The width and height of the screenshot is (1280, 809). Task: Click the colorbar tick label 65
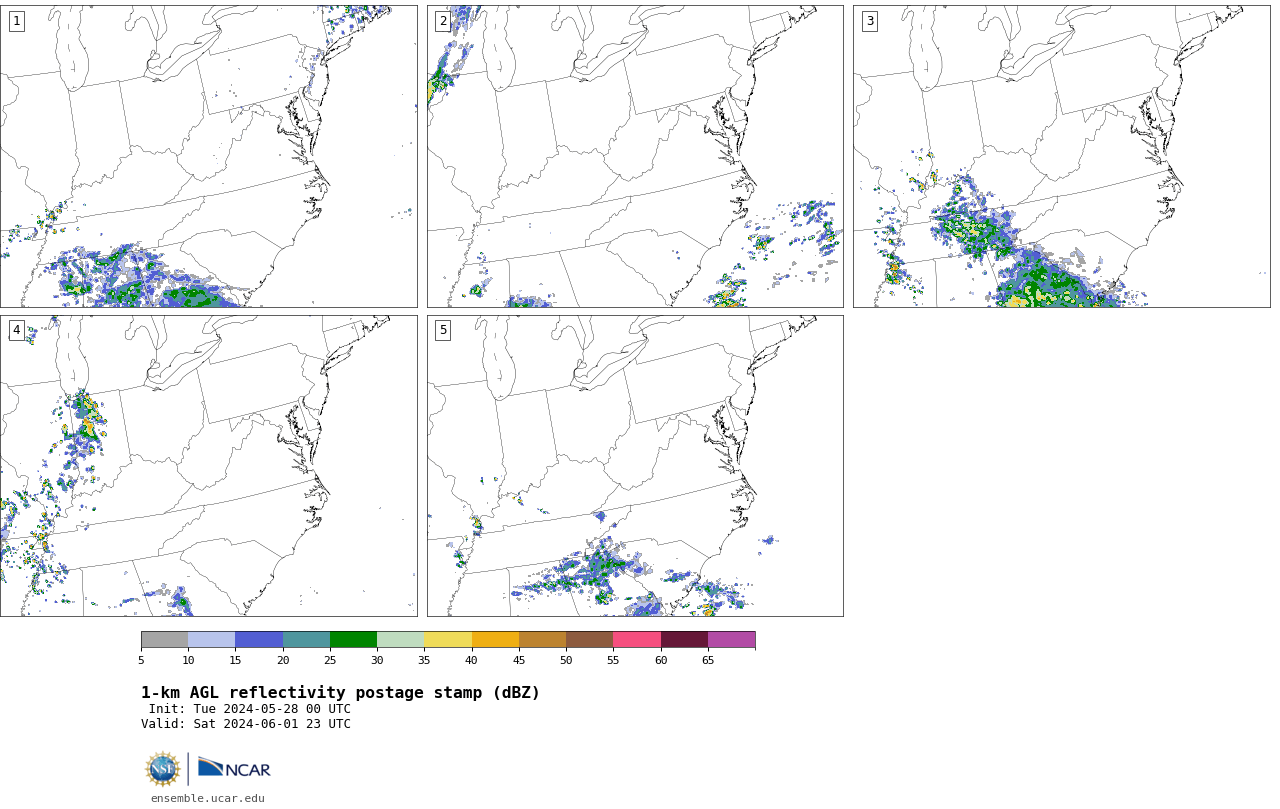click(x=708, y=660)
